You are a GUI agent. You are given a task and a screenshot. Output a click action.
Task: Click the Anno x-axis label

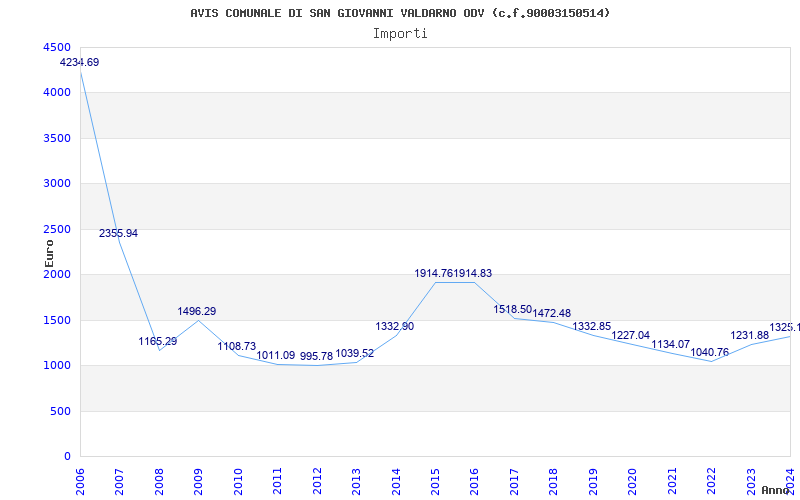click(x=776, y=490)
